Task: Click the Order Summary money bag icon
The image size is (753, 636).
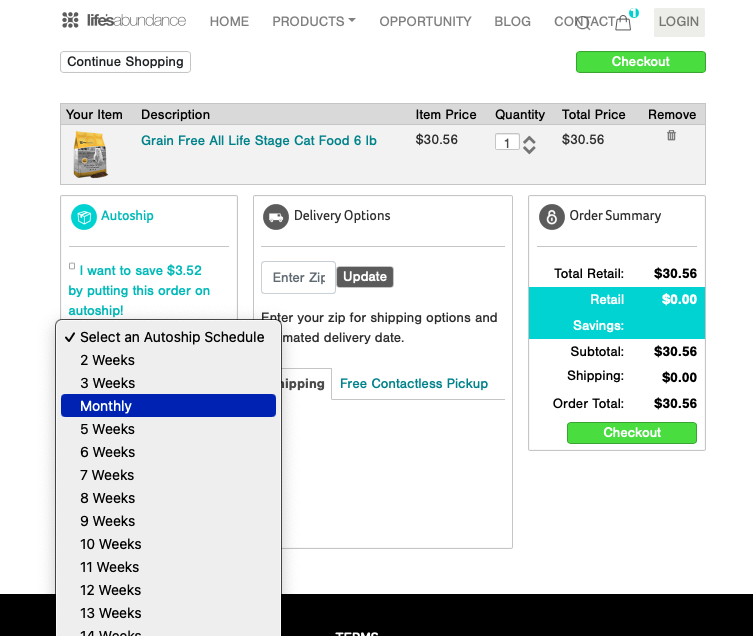Action: pos(552,217)
